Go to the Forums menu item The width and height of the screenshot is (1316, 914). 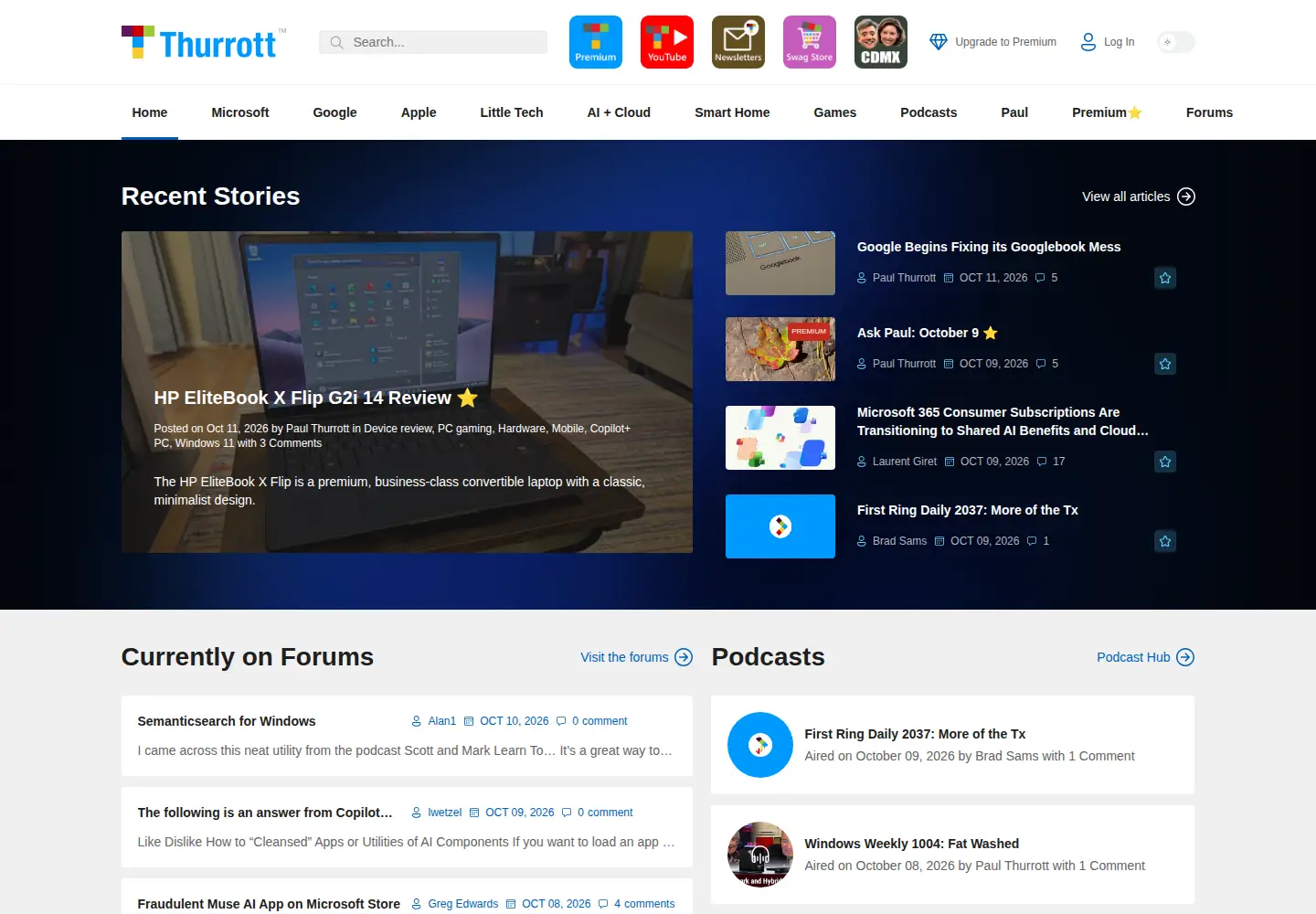[1209, 112]
